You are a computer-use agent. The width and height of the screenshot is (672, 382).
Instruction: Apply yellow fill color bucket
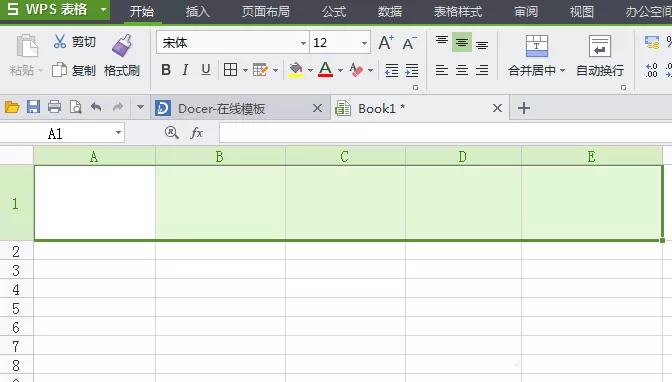point(296,69)
